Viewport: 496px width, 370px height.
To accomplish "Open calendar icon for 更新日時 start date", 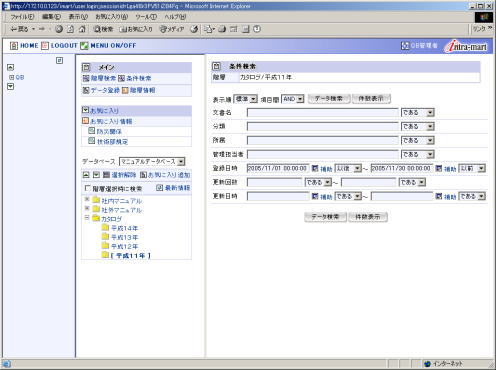I will pyautogui.click(x=315, y=196).
